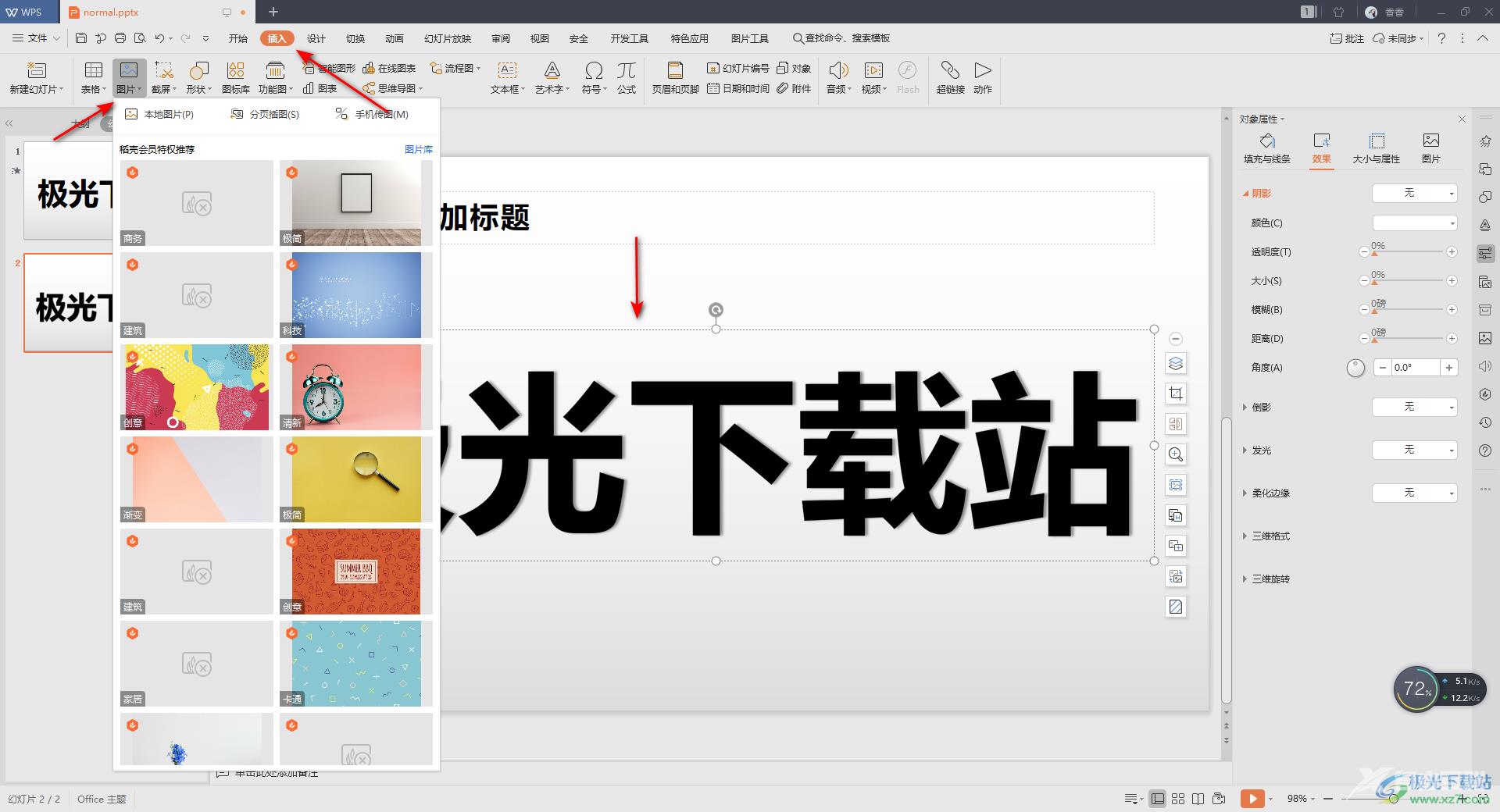Click the crop icon beside the picture
Image resolution: width=1500 pixels, height=812 pixels.
tap(1176, 394)
